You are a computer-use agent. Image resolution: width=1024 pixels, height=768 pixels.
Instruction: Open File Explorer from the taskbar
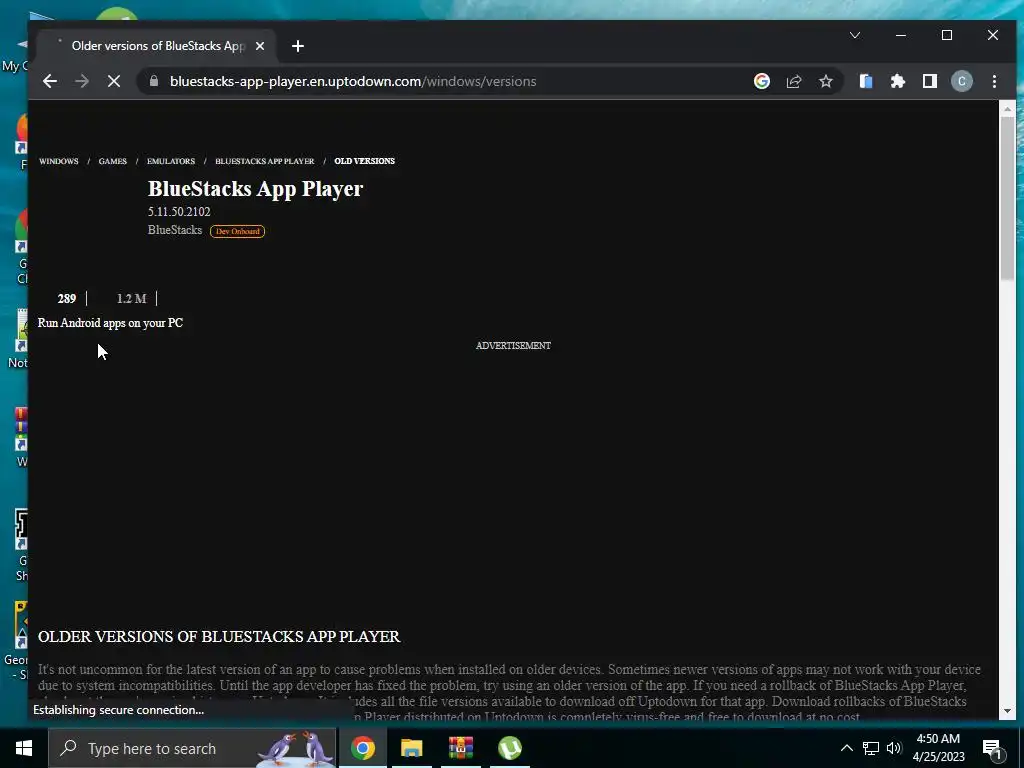(411, 748)
